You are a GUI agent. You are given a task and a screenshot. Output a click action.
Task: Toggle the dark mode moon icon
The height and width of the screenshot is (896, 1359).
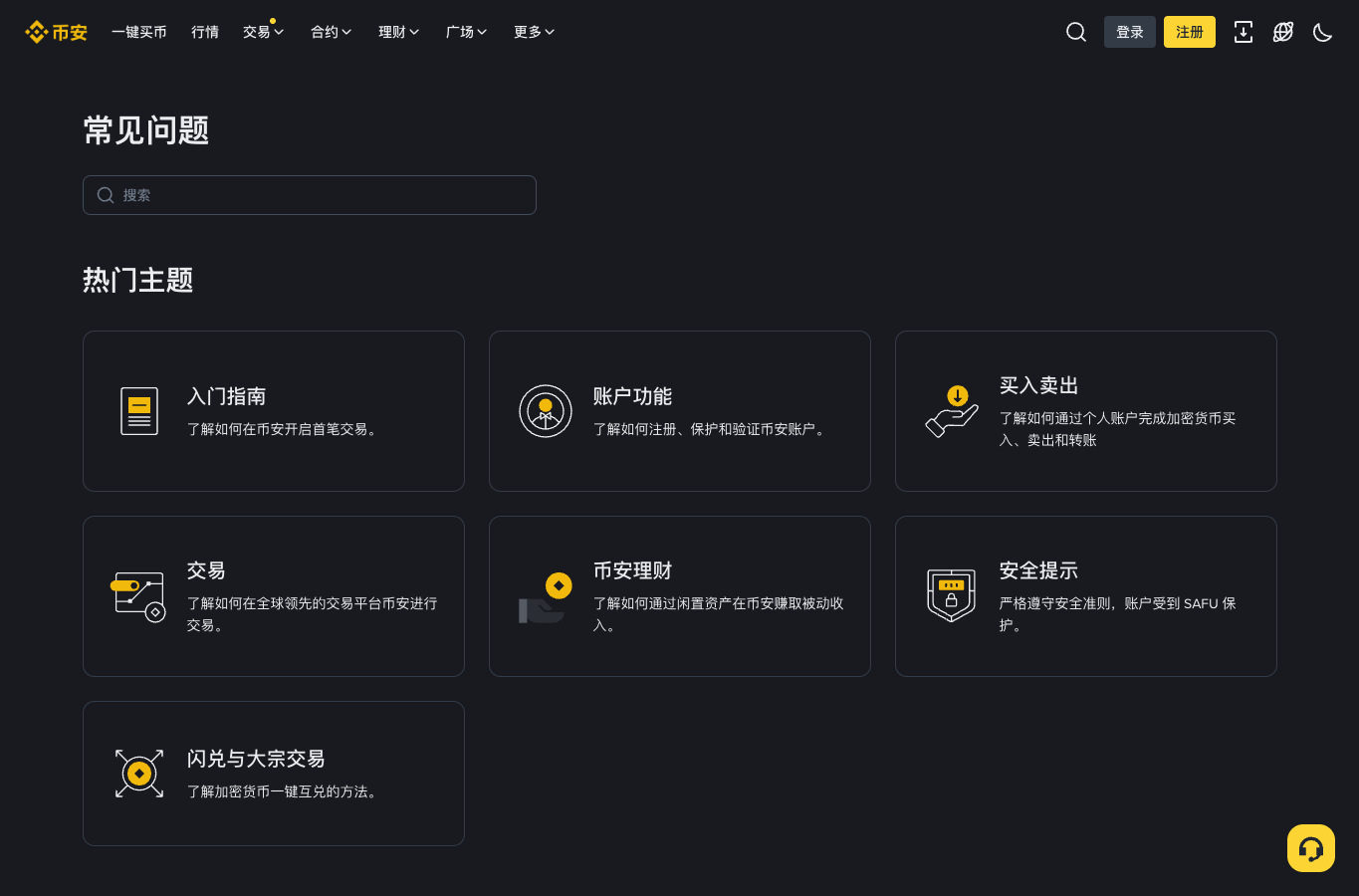pyautogui.click(x=1323, y=32)
